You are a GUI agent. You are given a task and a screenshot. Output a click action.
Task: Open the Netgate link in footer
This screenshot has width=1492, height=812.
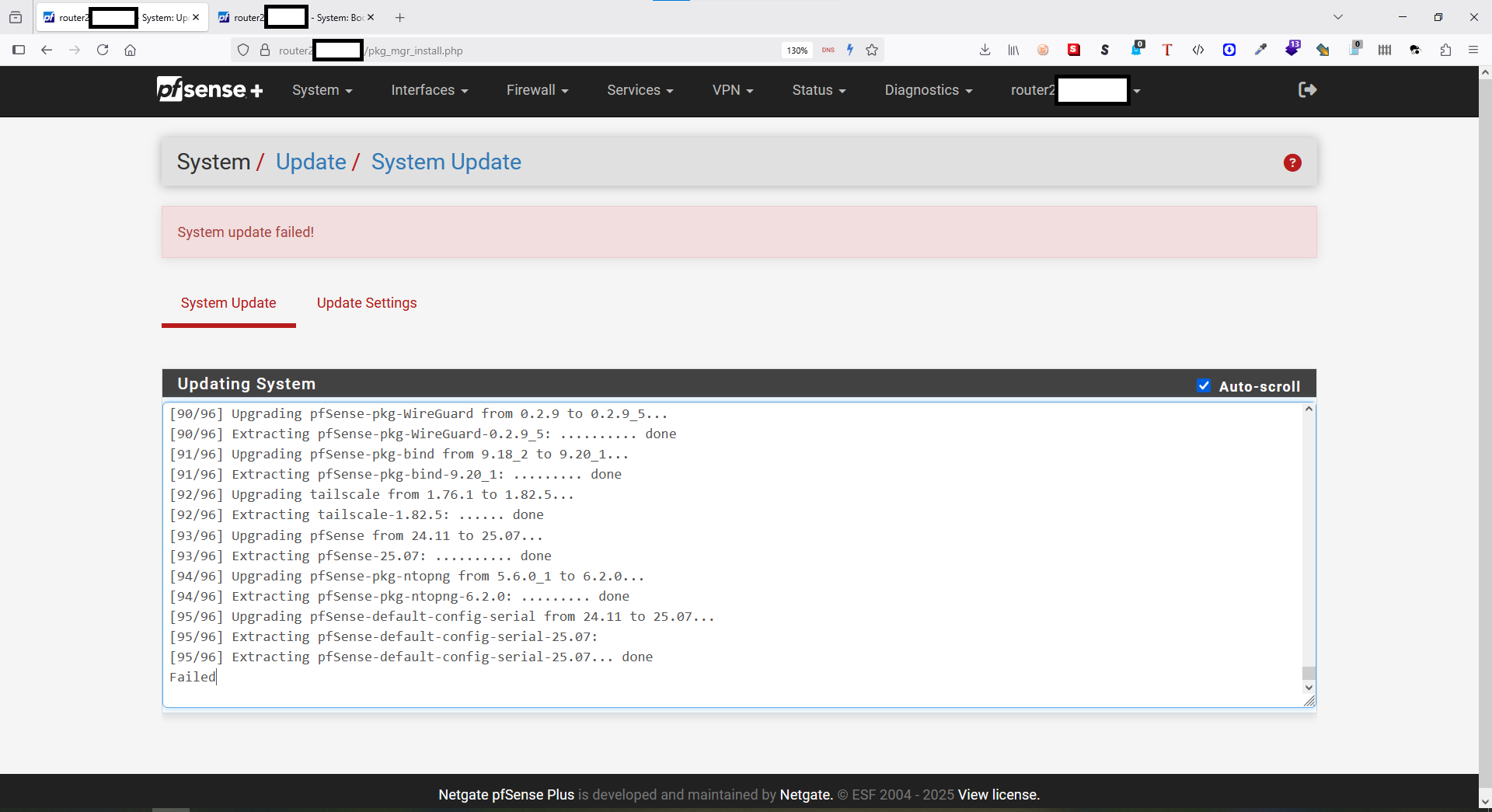pyautogui.click(x=806, y=794)
